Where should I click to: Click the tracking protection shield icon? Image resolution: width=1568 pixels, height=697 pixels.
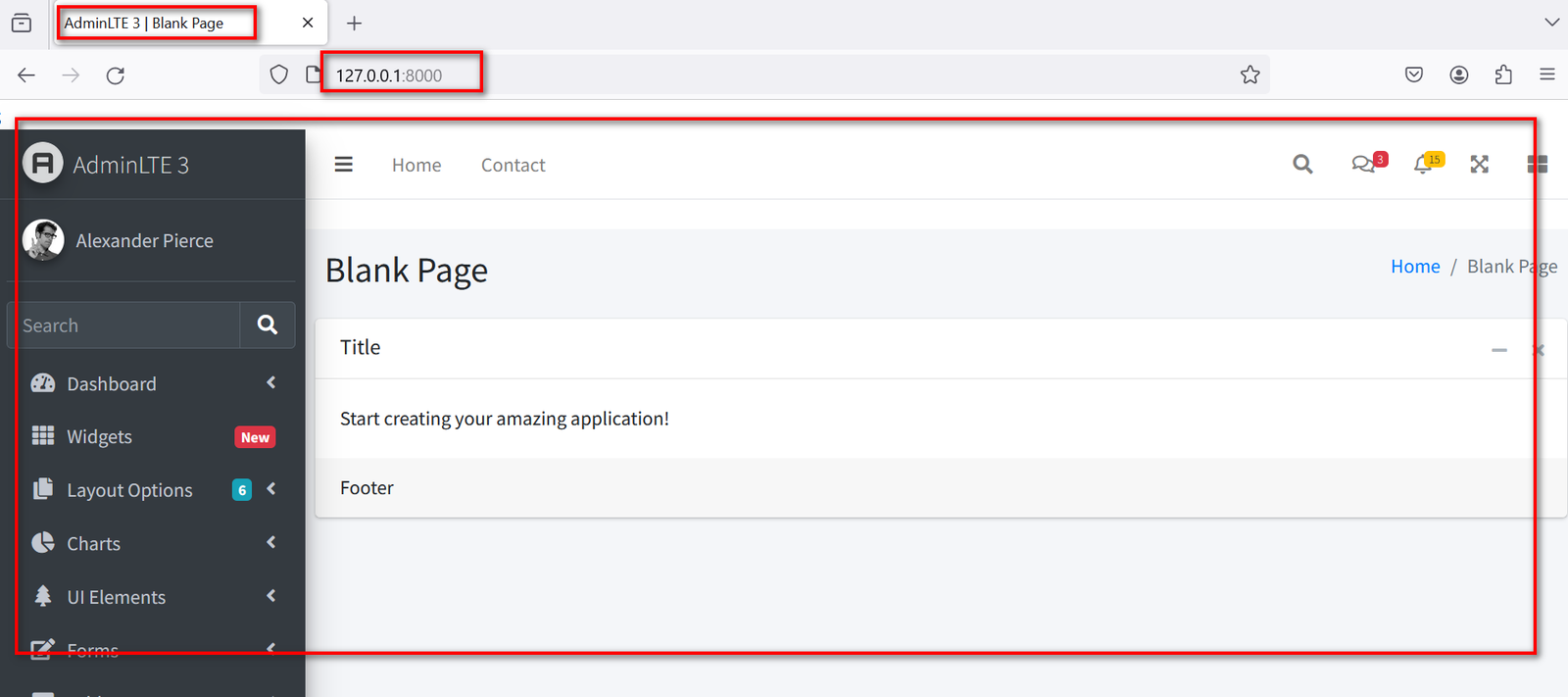click(x=279, y=75)
